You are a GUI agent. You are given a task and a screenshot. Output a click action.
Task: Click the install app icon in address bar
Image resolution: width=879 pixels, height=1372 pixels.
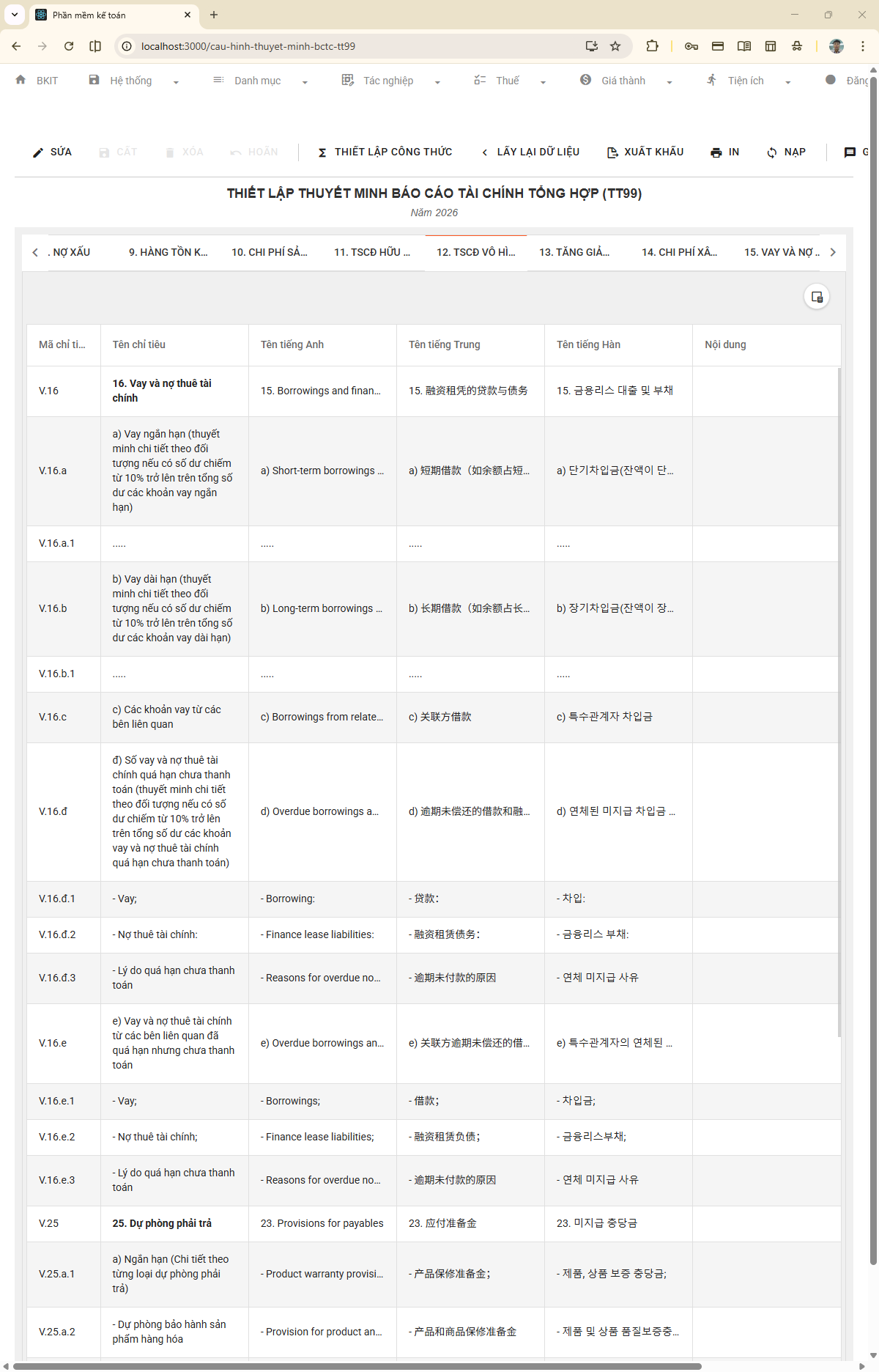coord(592,46)
